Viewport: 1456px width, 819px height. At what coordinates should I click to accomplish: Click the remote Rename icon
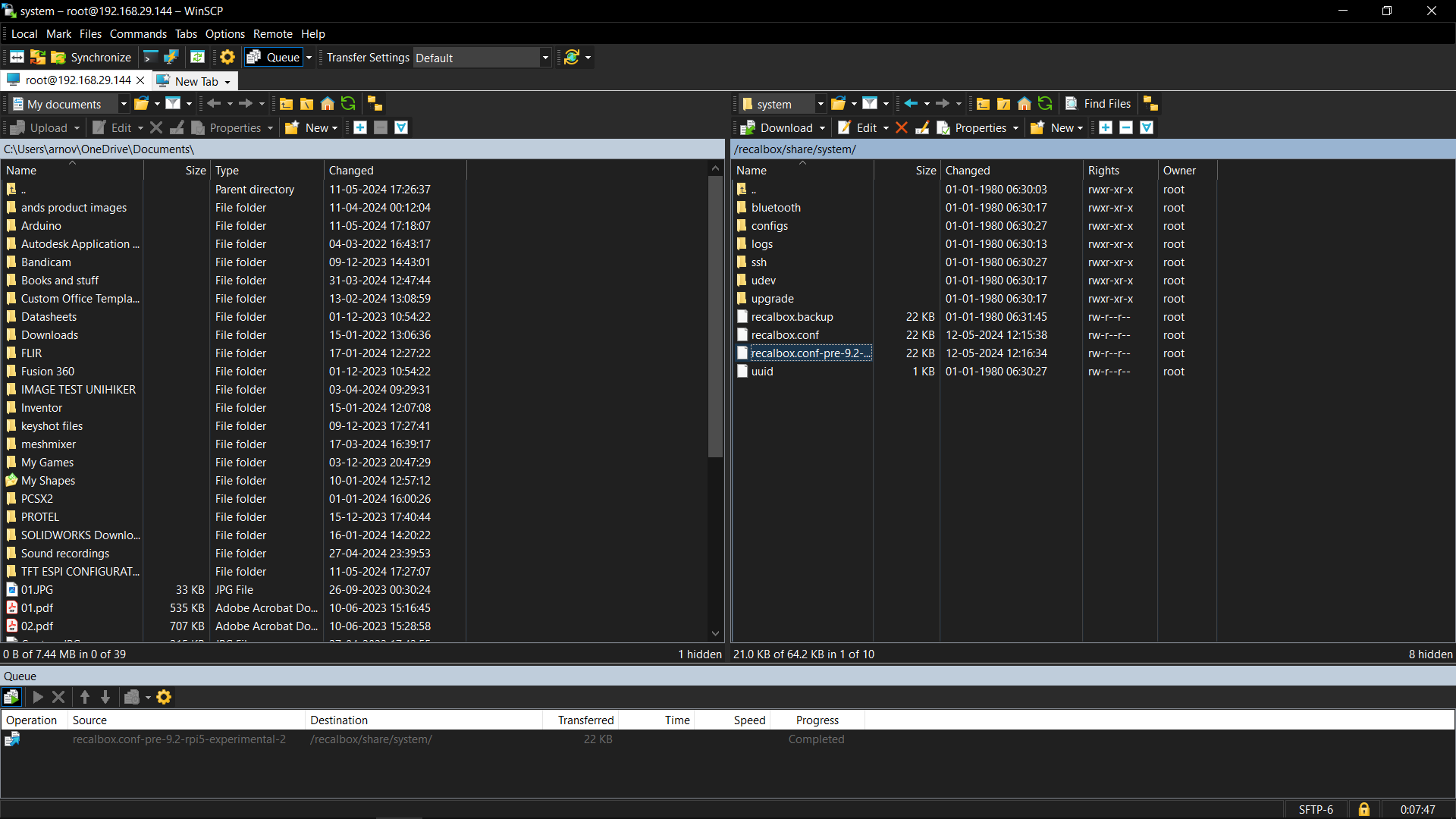922,128
